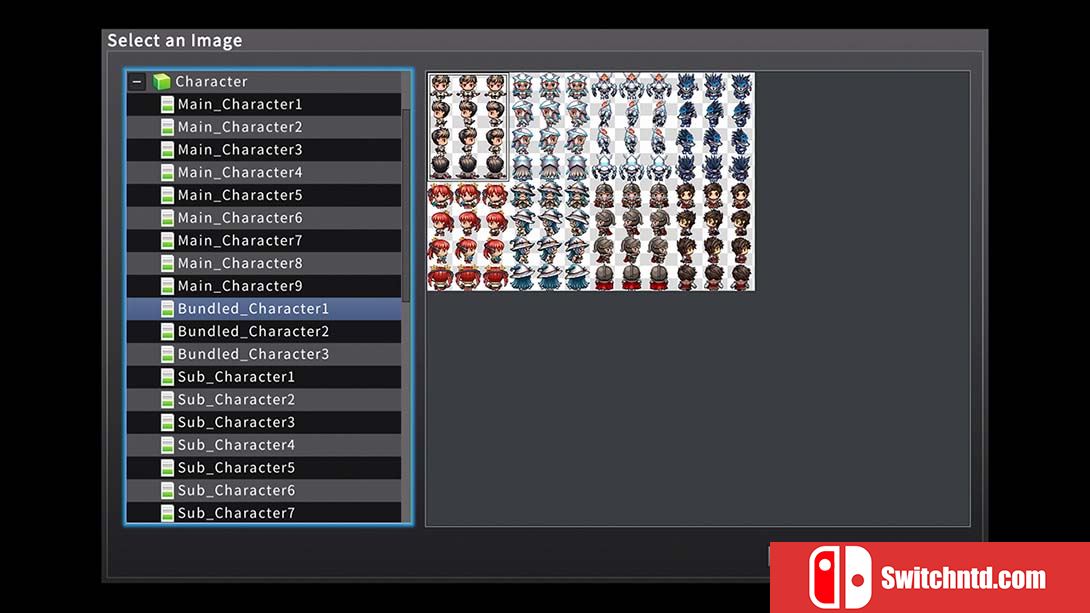
Task: Click the file icon beside Sub_Character5
Action: click(x=167, y=468)
